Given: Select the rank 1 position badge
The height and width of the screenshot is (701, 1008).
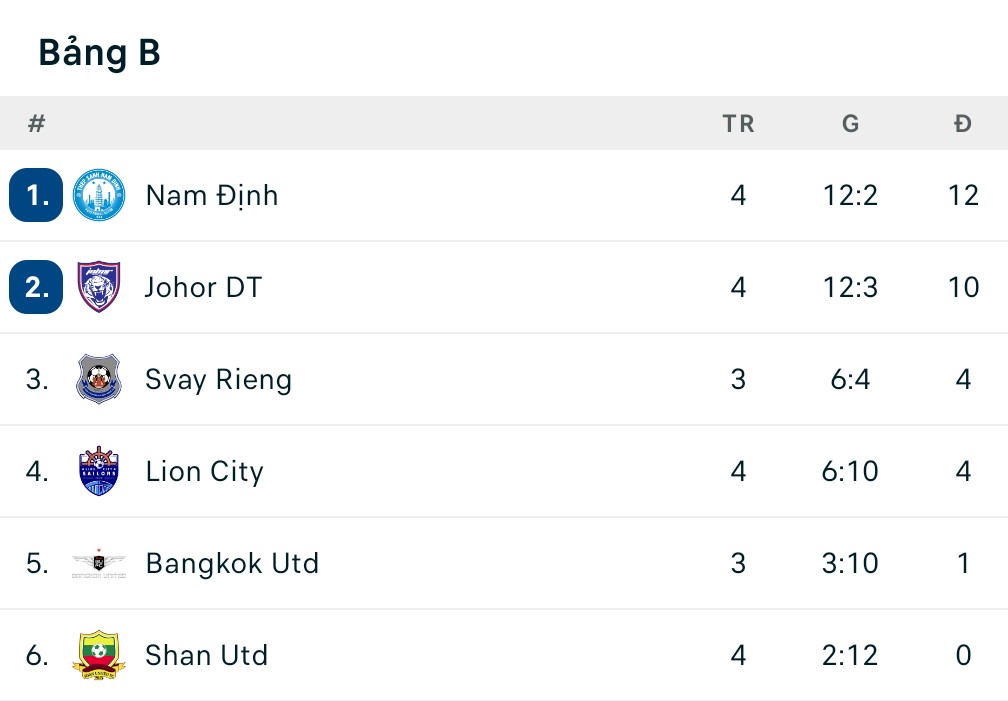Looking at the screenshot, I should coord(36,195).
